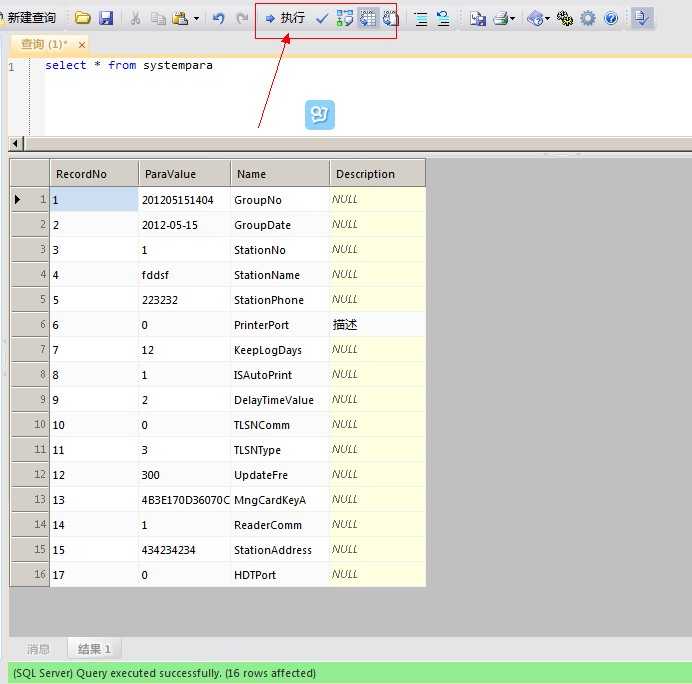Click the Name column header
Screen dimensions: 692x684
[x=280, y=174]
